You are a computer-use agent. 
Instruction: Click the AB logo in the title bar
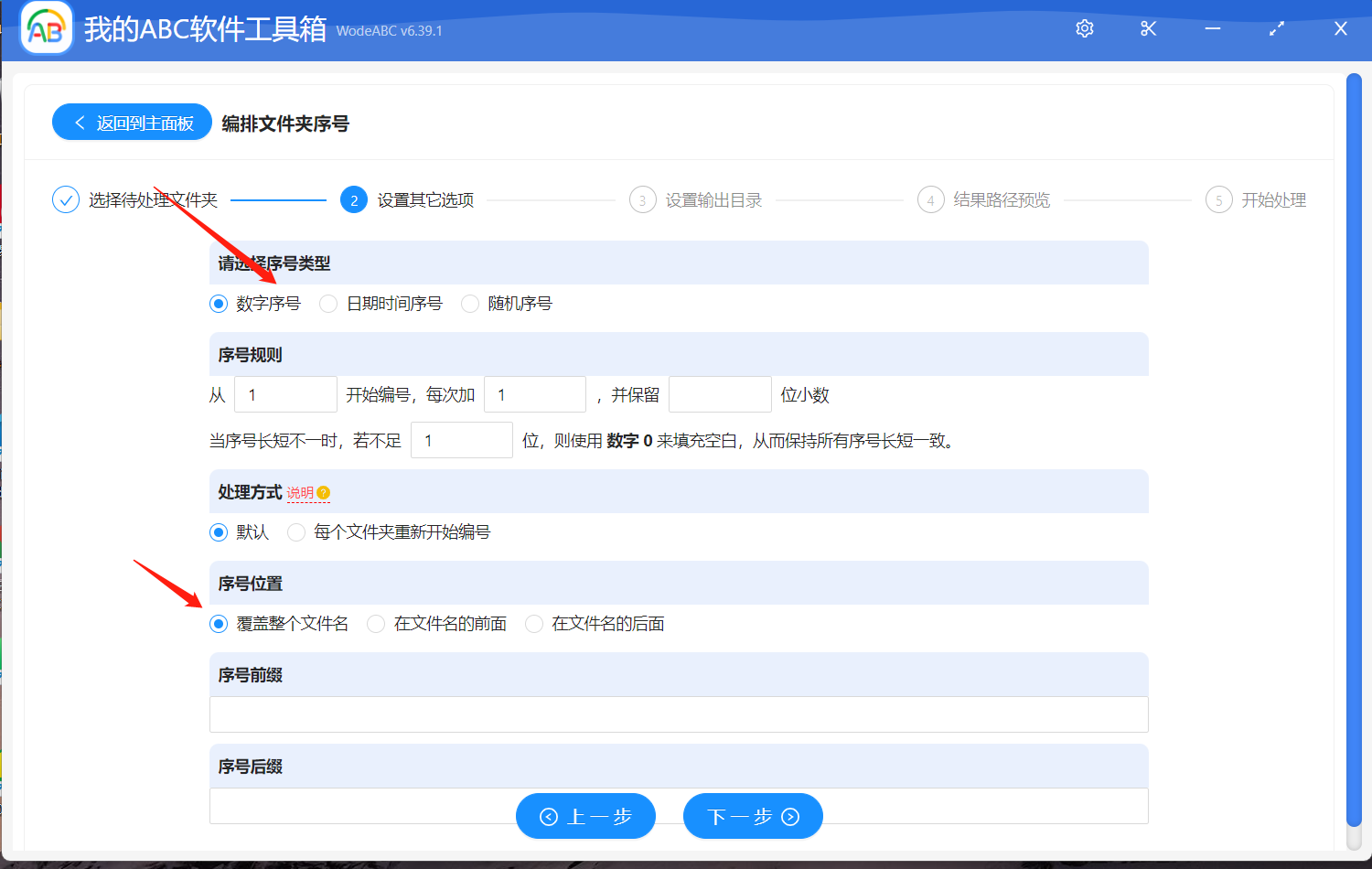45,27
